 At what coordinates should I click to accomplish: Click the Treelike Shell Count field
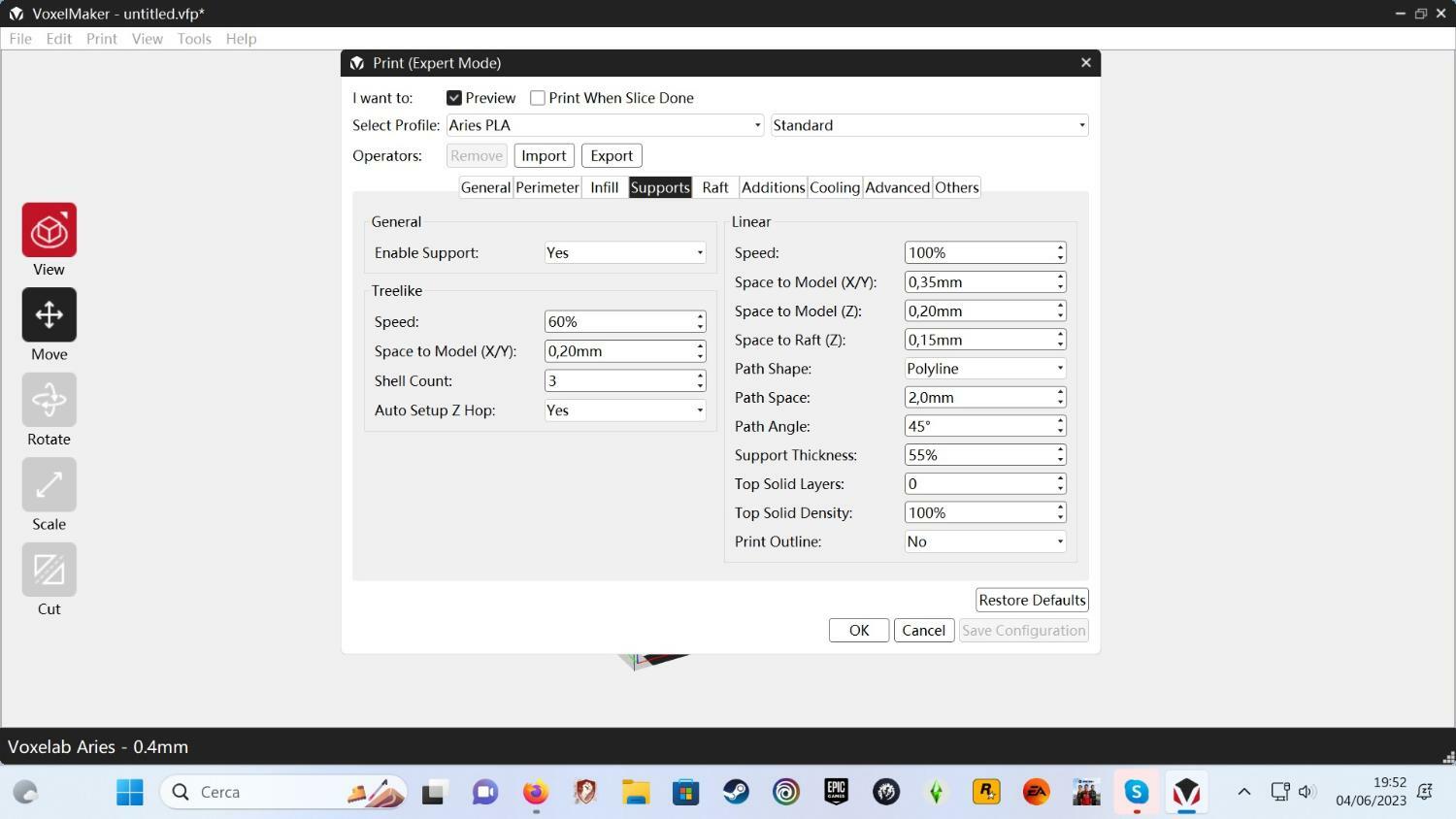coord(617,380)
